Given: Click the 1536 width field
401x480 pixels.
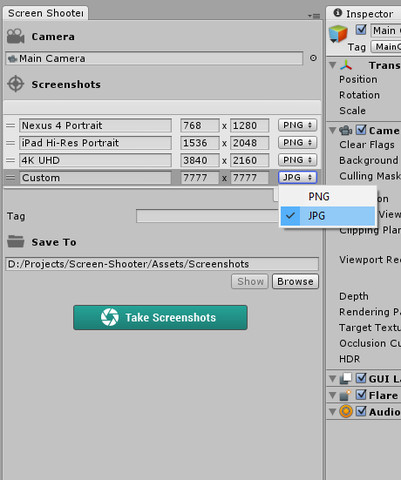Looking at the screenshot, I should 200,143.
